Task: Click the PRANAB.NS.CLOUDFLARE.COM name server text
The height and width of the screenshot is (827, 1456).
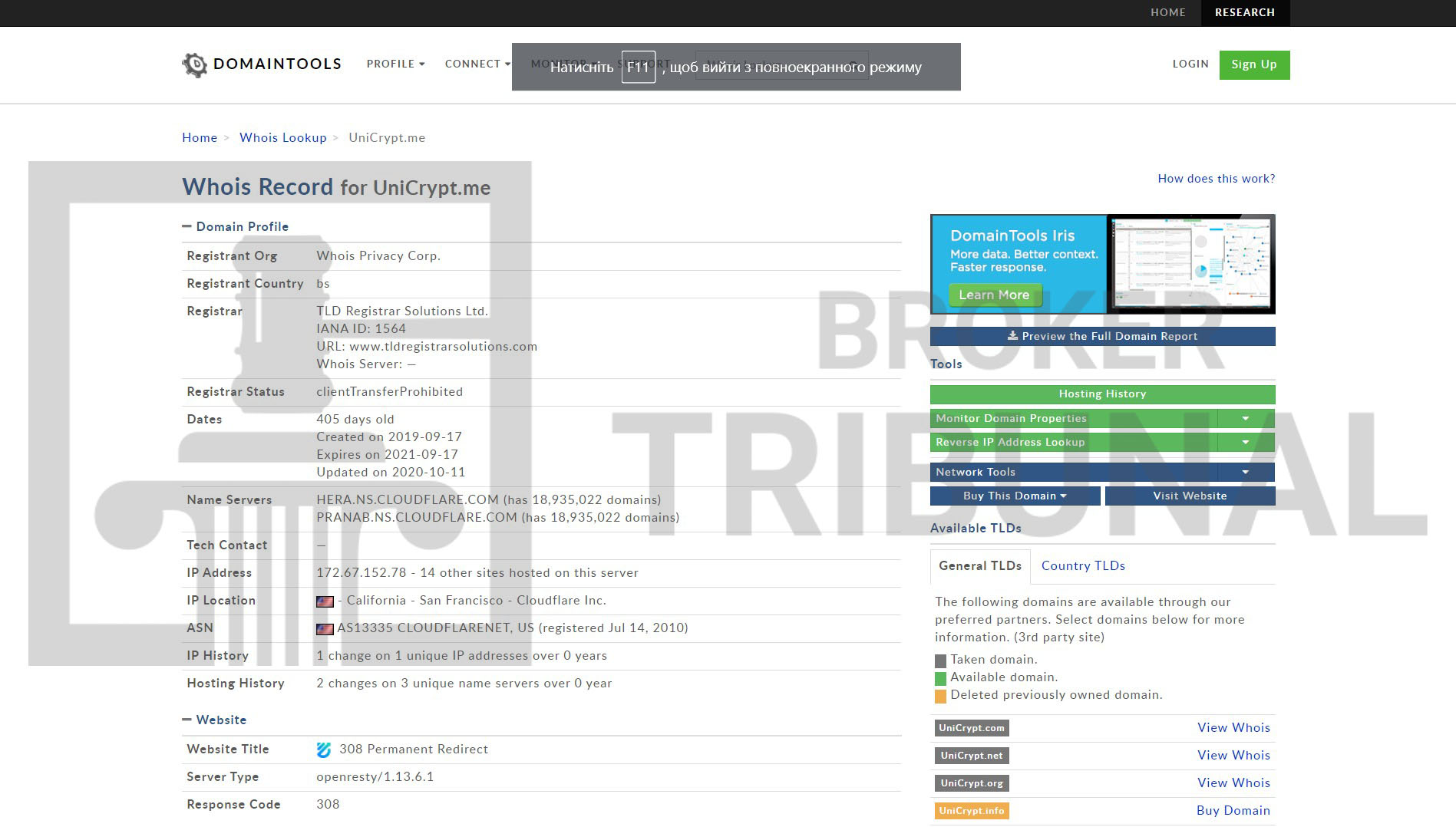Action: click(417, 518)
